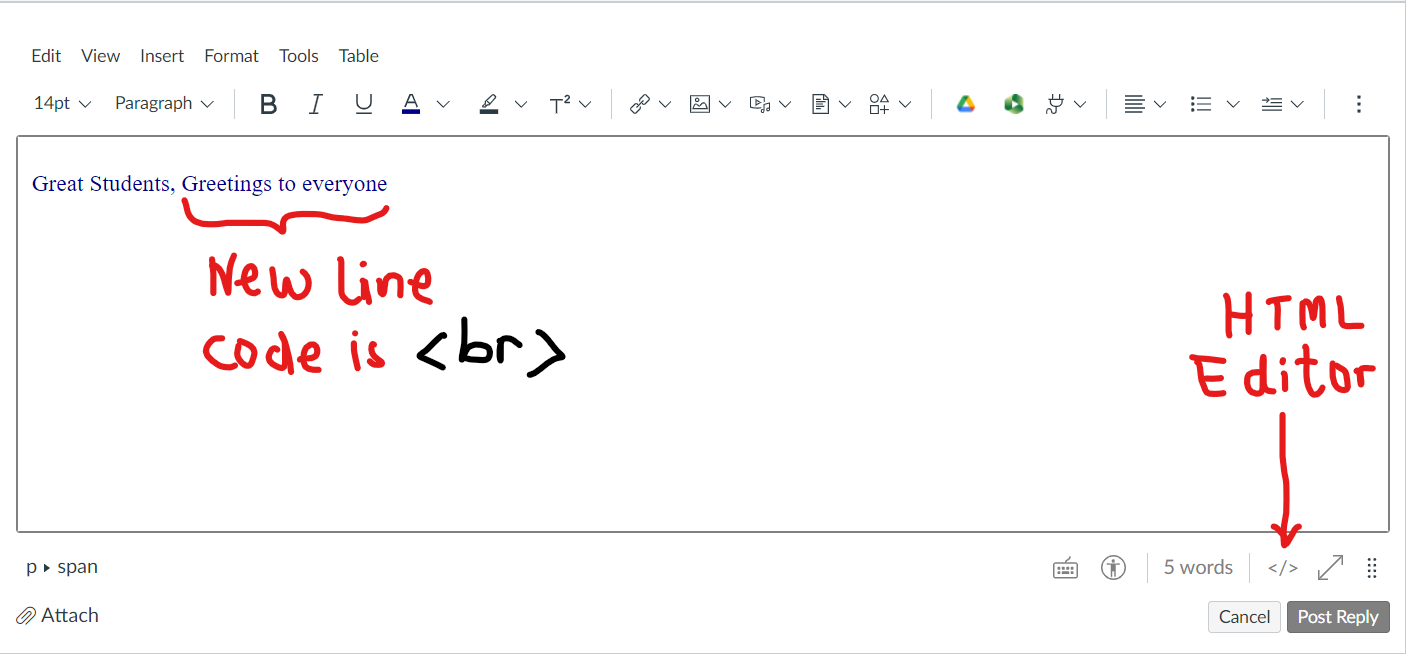Post the reply
The height and width of the screenshot is (657, 1407).
(x=1338, y=616)
